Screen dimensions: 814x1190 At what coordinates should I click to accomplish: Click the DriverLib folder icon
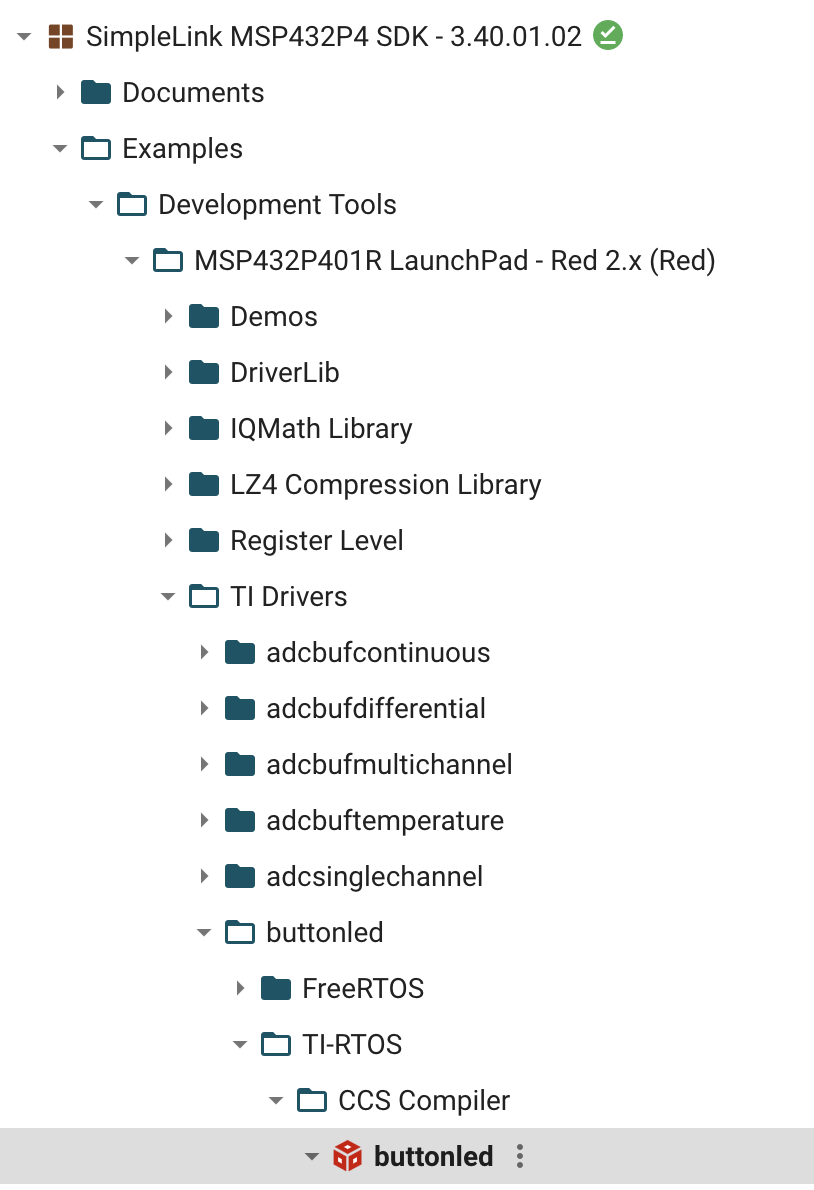pos(204,371)
